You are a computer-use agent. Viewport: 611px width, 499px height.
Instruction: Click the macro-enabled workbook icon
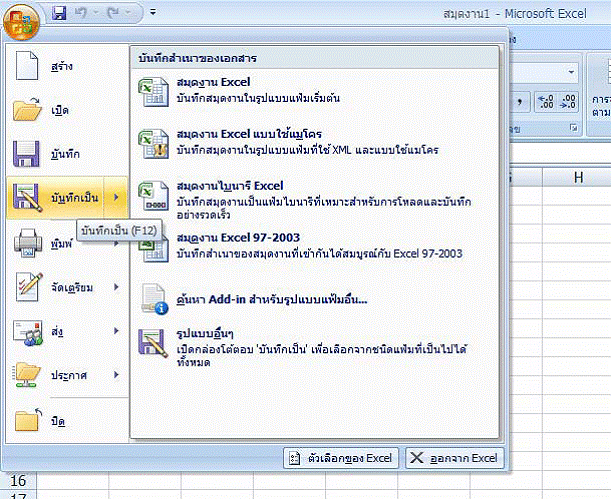point(154,144)
